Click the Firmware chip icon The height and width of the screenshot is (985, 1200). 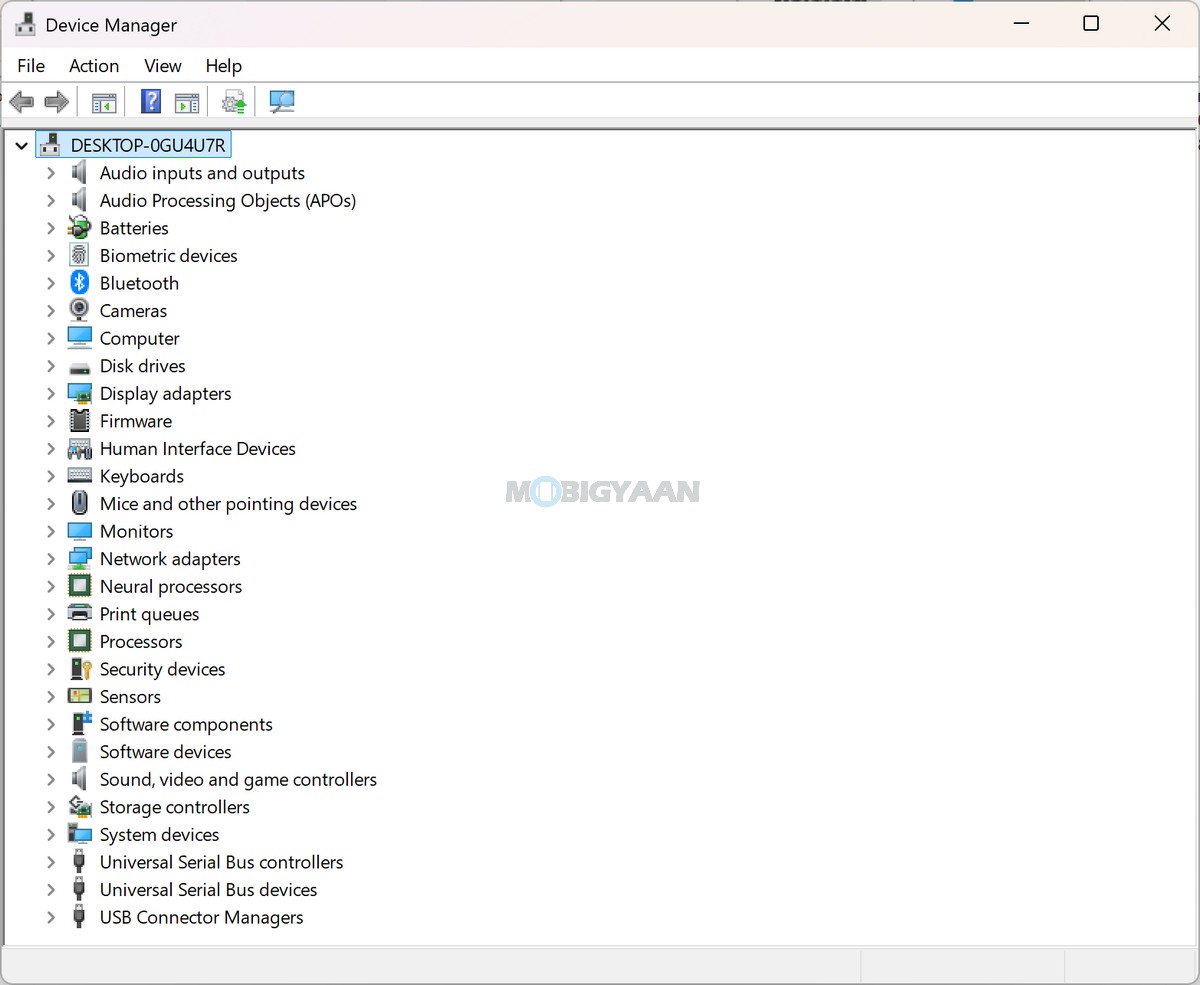(79, 421)
